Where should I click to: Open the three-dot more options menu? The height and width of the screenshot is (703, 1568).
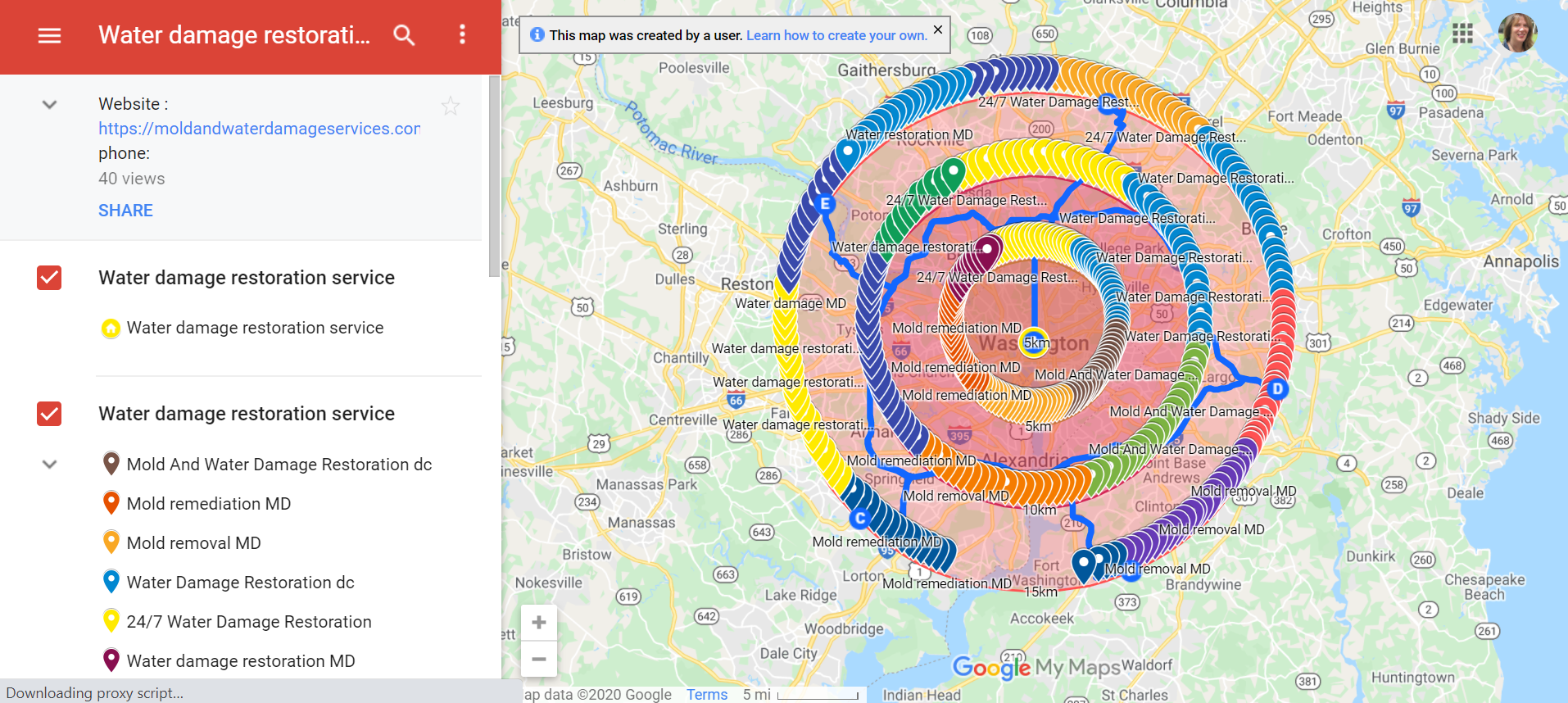462,34
